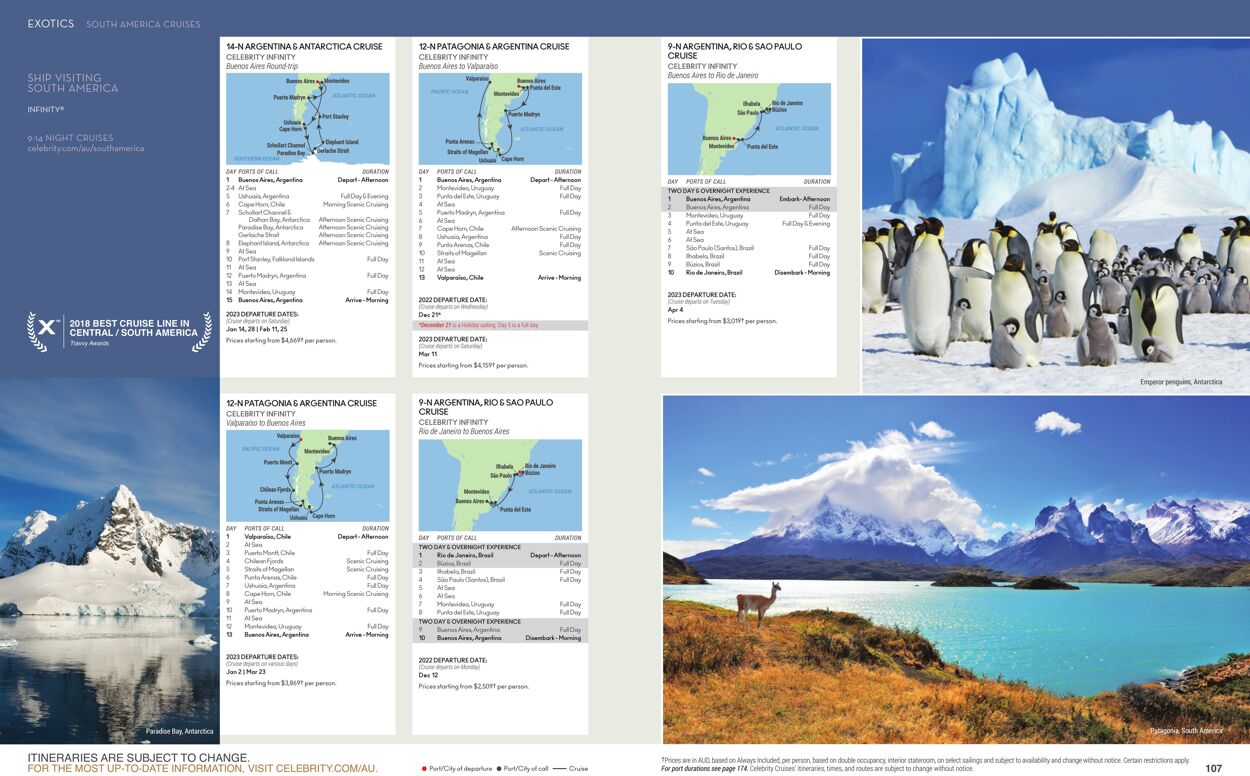
Task: Click the black Port/City of call legend dot
Action: tap(499, 769)
